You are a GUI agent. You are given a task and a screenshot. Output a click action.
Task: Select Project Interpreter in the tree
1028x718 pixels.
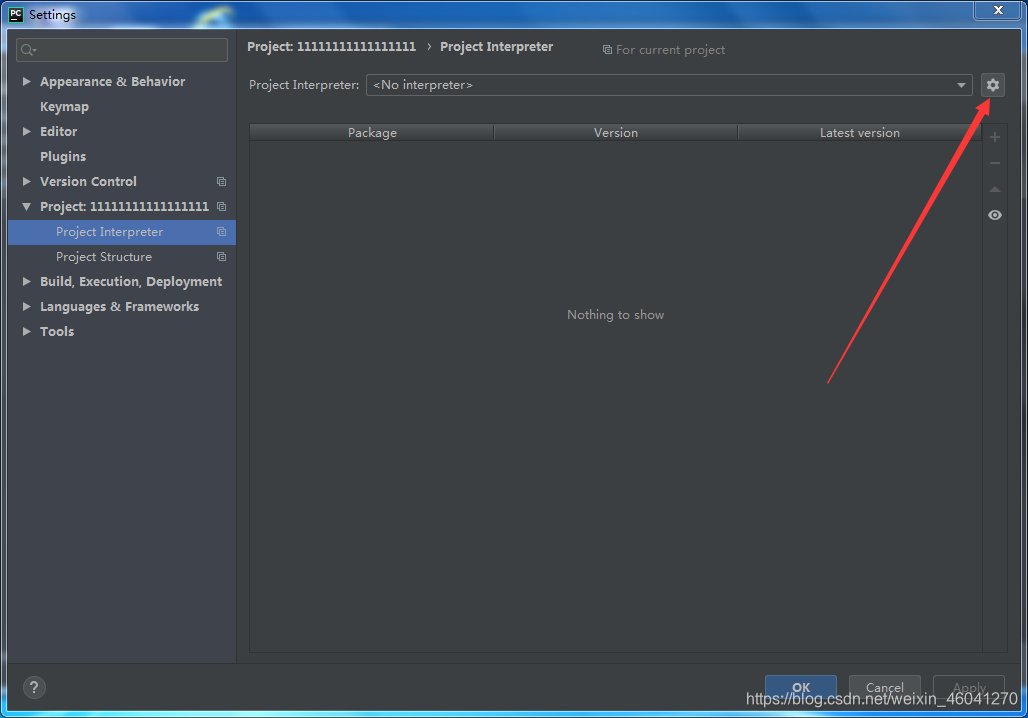(122, 232)
